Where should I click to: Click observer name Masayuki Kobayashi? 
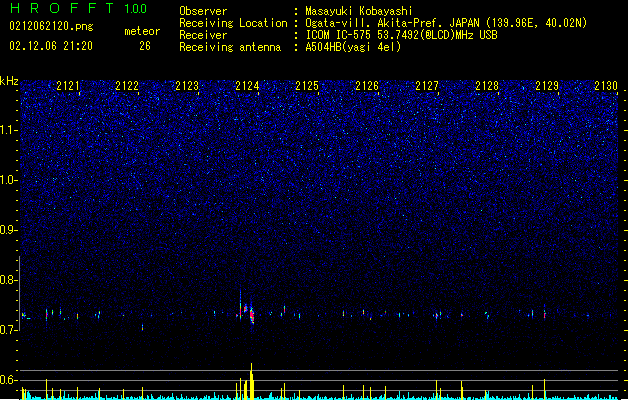tap(359, 11)
